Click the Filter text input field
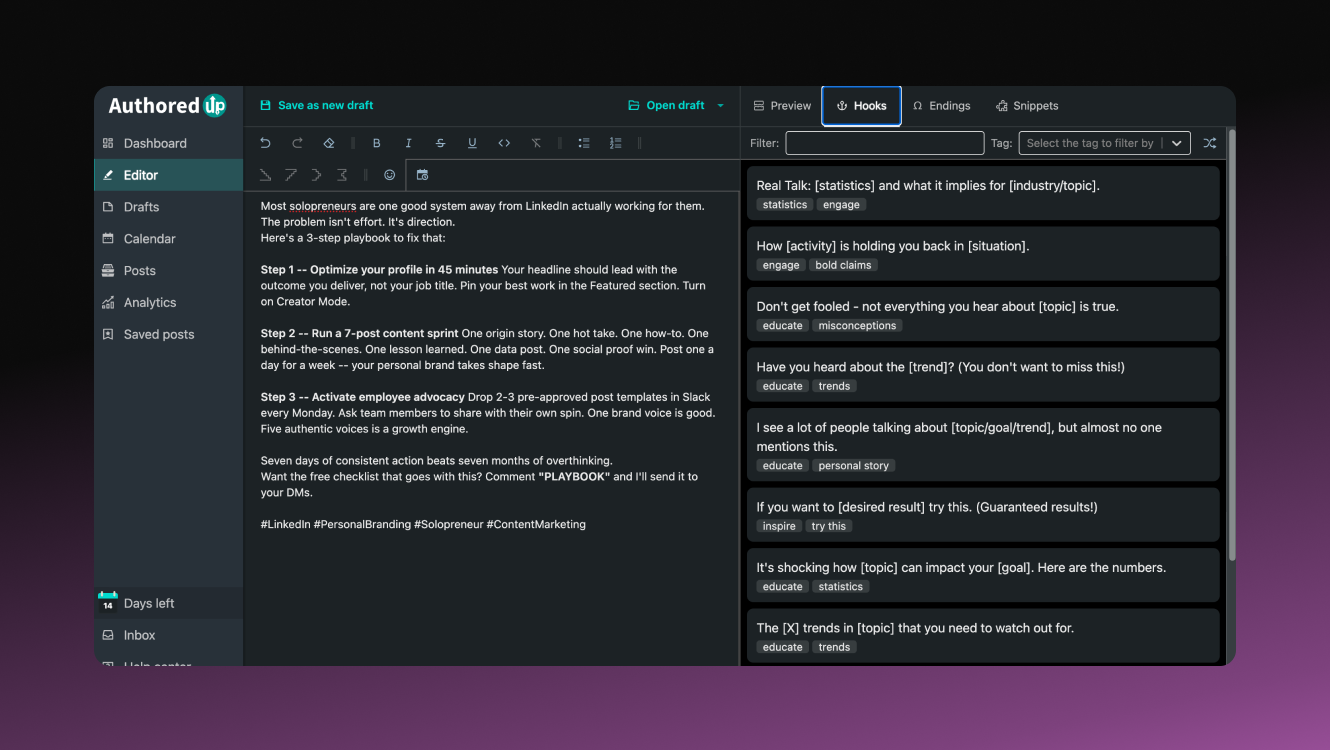Screen dimensions: 1330x750 pyautogui.click(x=885, y=143)
